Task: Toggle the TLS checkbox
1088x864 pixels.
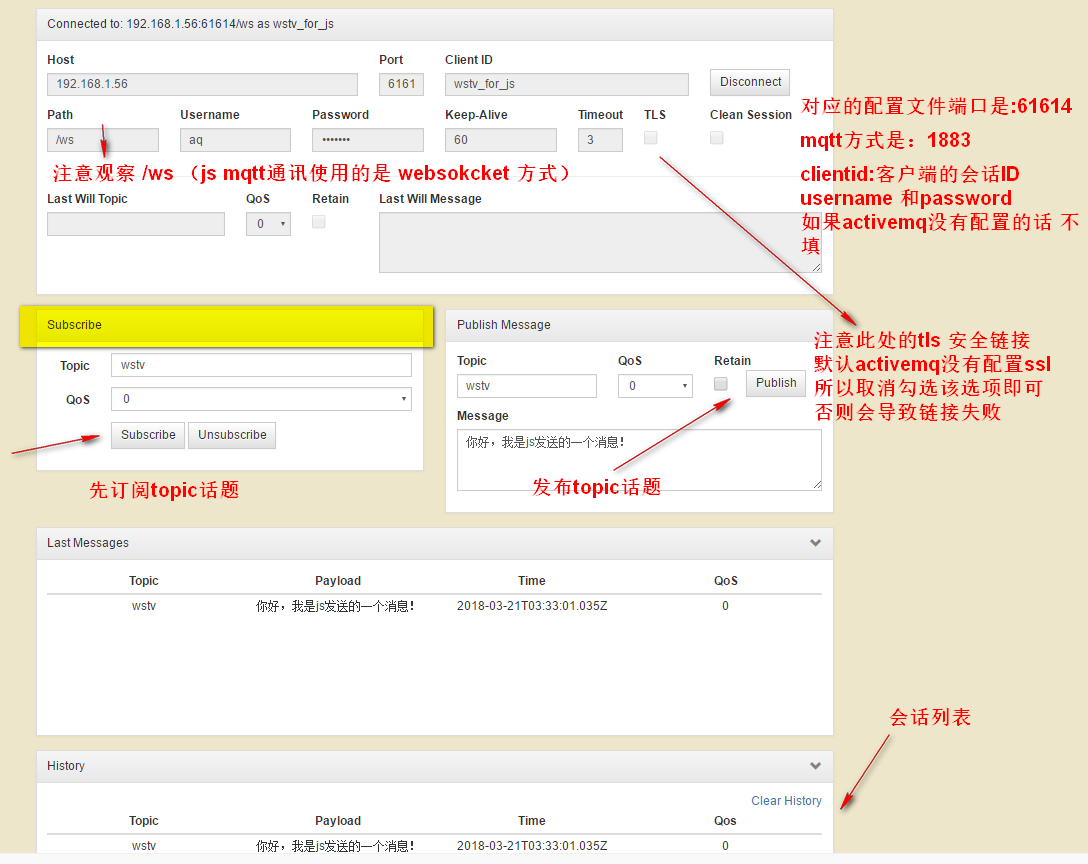Action: click(x=651, y=138)
